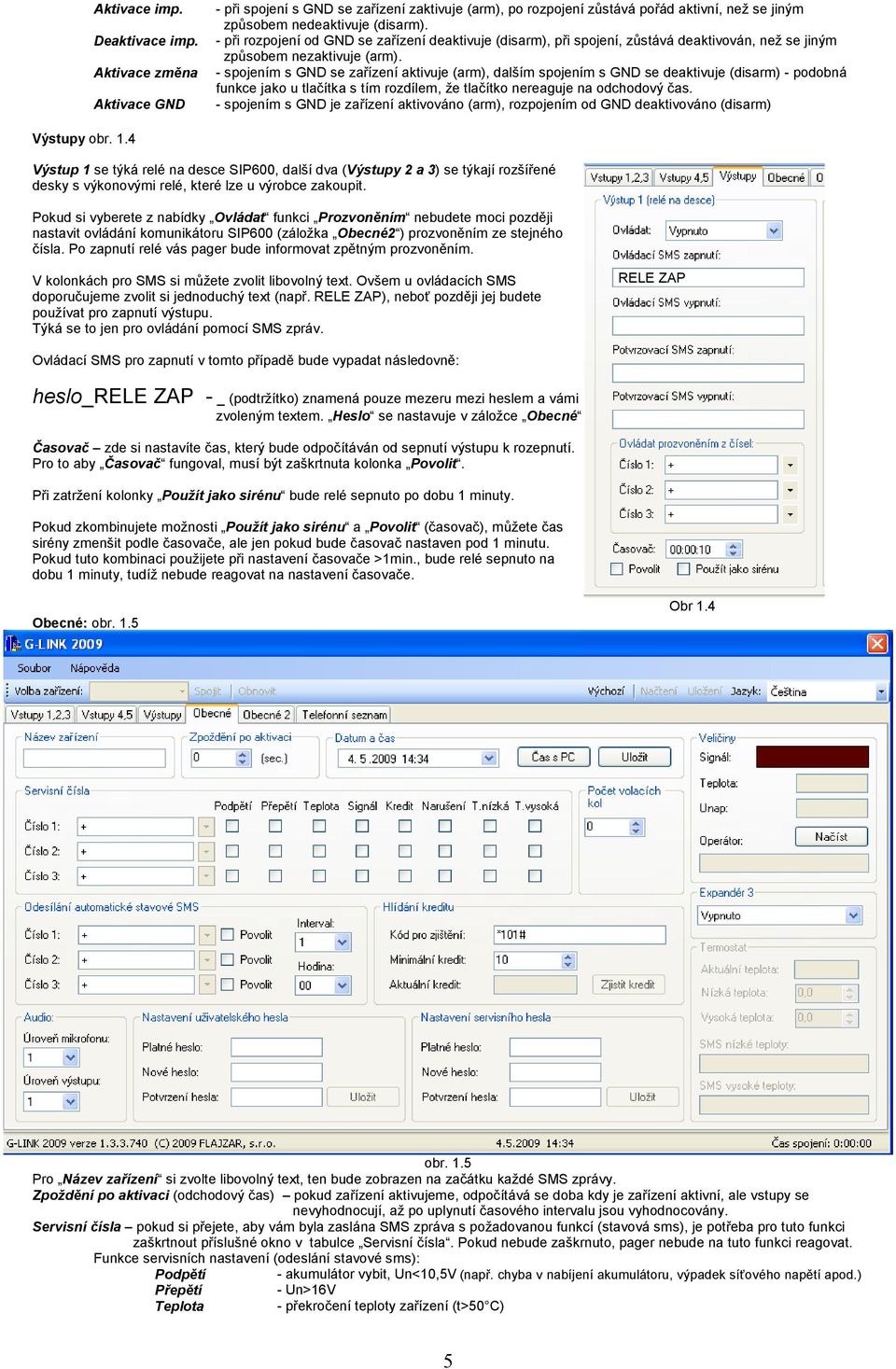Click service password Nové heslo field
This screenshot has height=1369, width=896.
pos(554,1072)
